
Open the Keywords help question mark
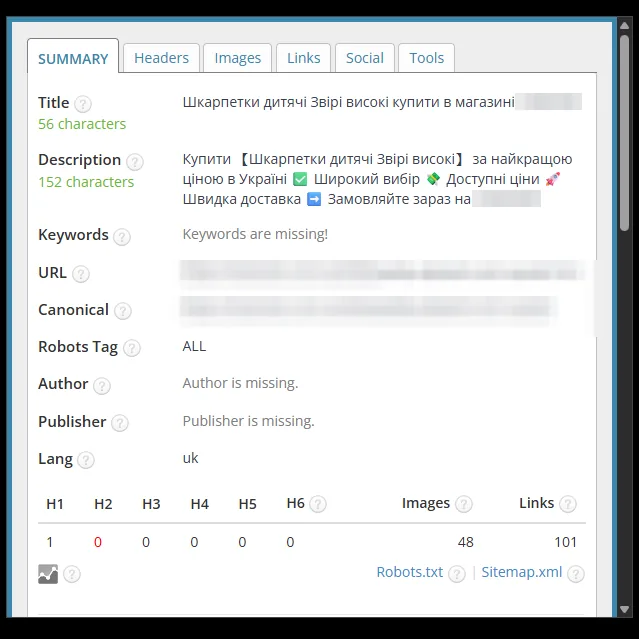[122, 237]
